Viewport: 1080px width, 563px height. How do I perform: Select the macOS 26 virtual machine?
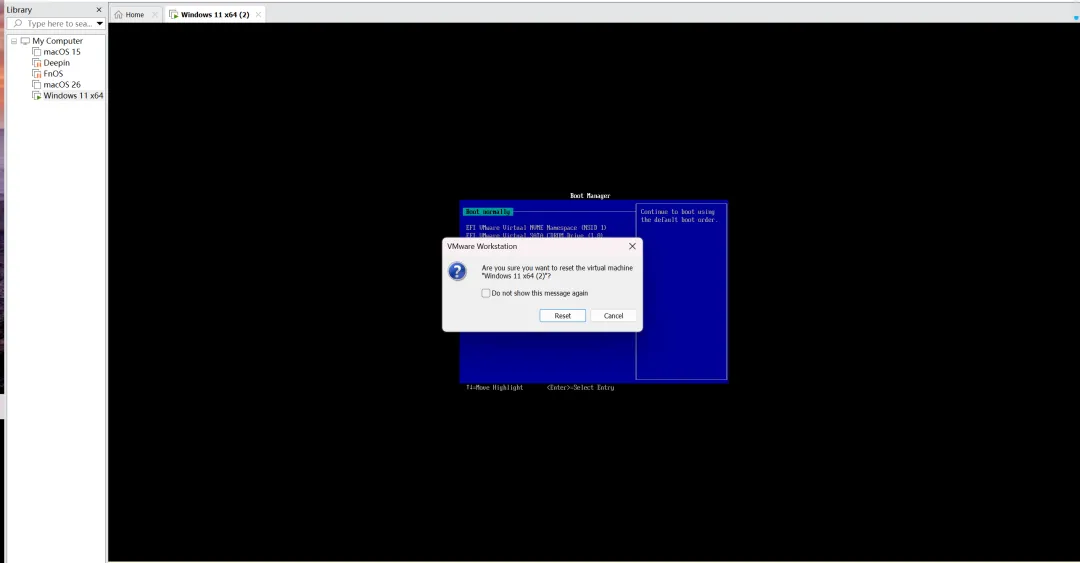click(x=61, y=85)
